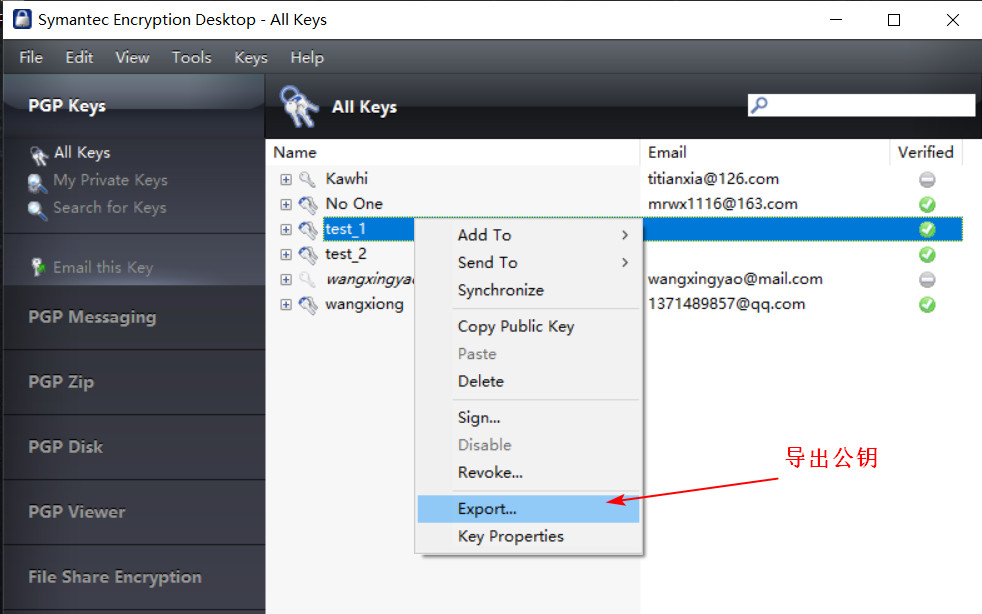Screen dimensions: 982x614
Task: Click inside the key search field
Action: tap(862, 105)
